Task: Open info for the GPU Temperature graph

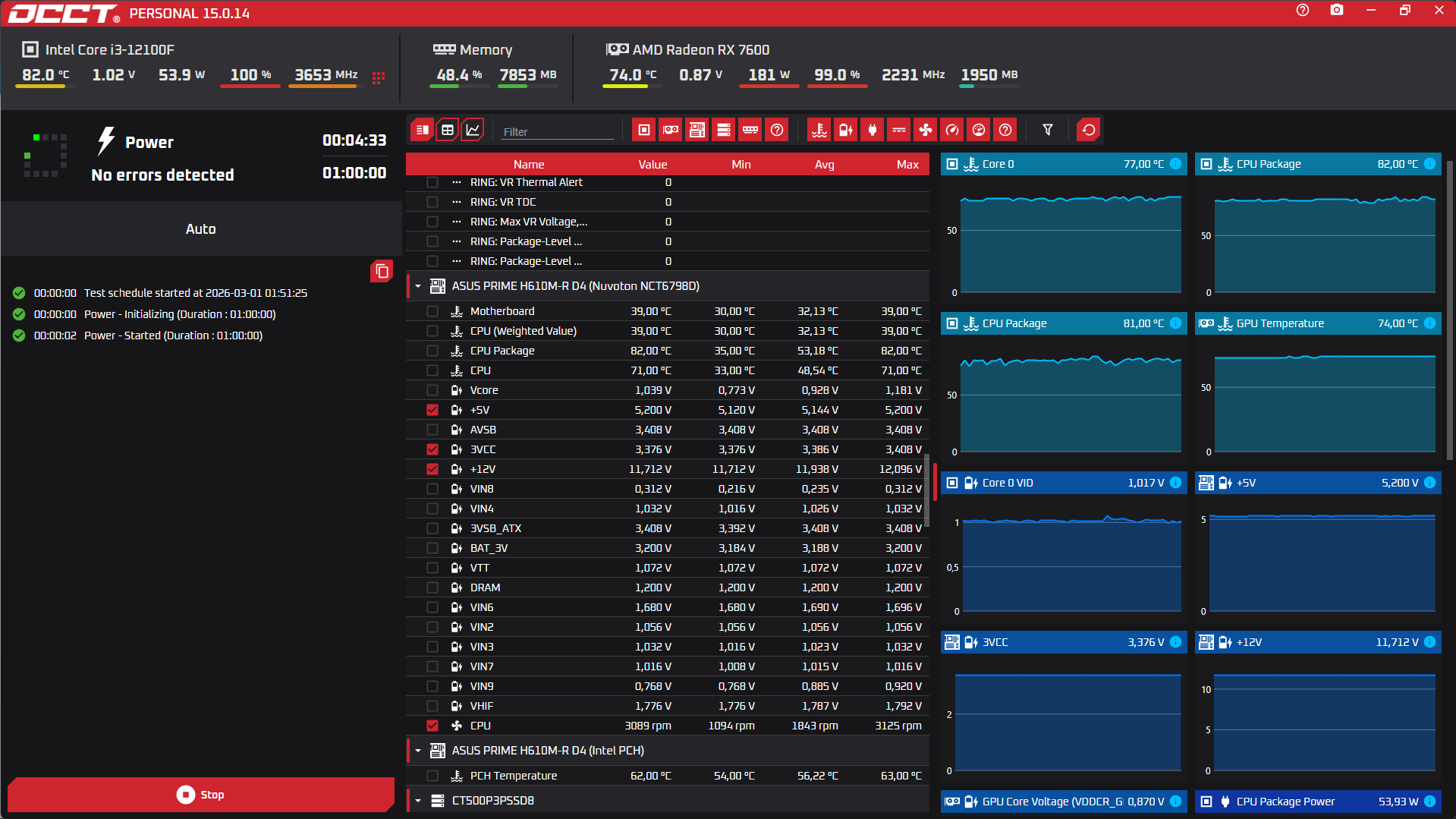Action: point(1429,323)
